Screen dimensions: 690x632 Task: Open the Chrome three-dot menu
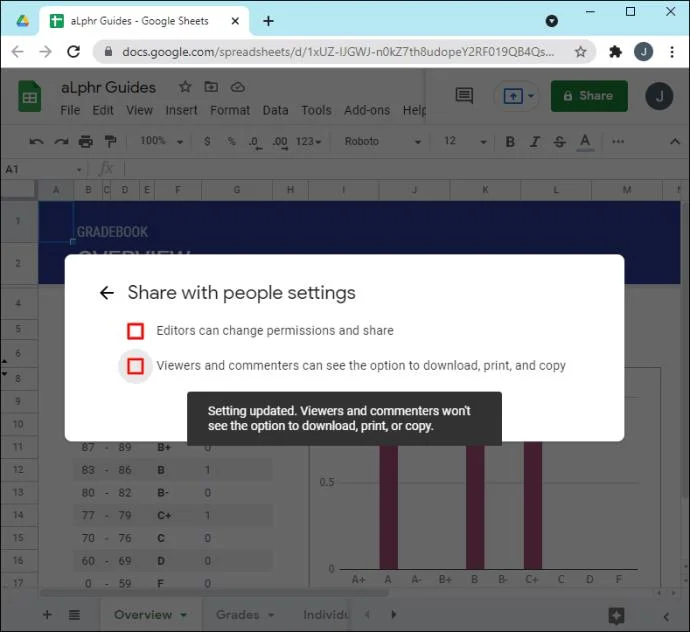point(672,51)
